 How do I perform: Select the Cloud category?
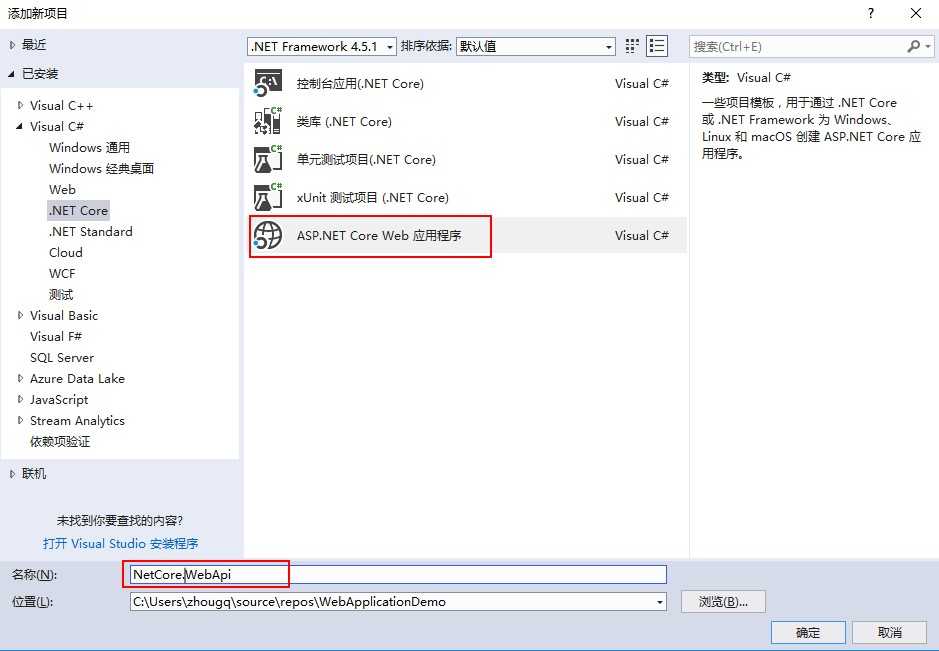[66, 252]
